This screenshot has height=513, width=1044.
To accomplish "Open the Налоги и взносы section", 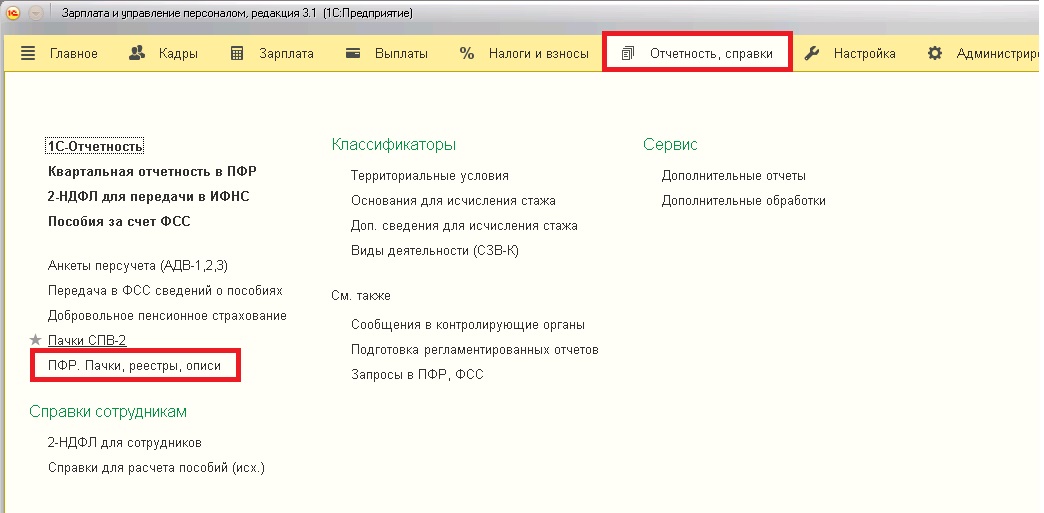I will tap(539, 54).
